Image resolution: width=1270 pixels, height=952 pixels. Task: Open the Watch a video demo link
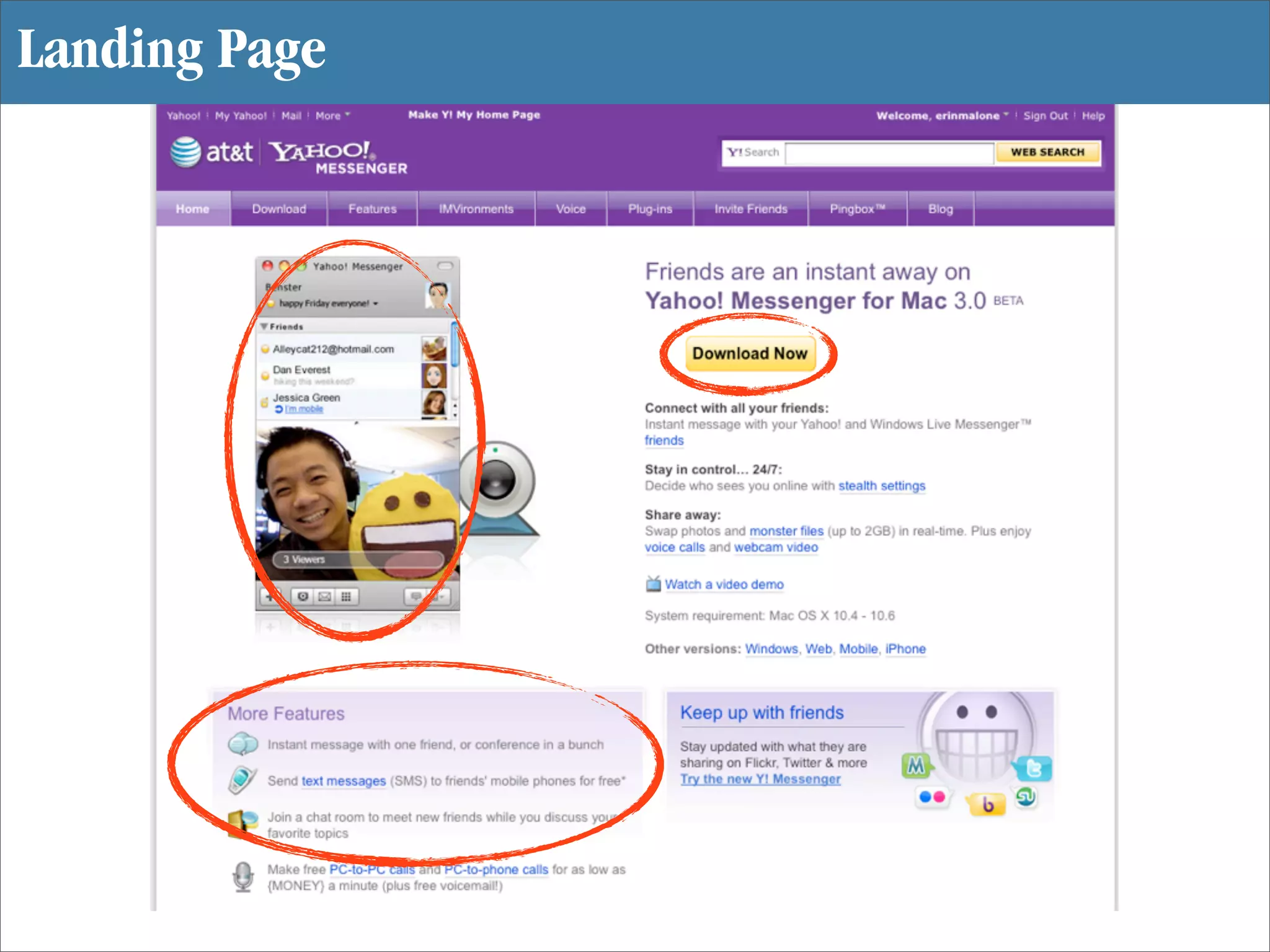pyautogui.click(x=724, y=584)
